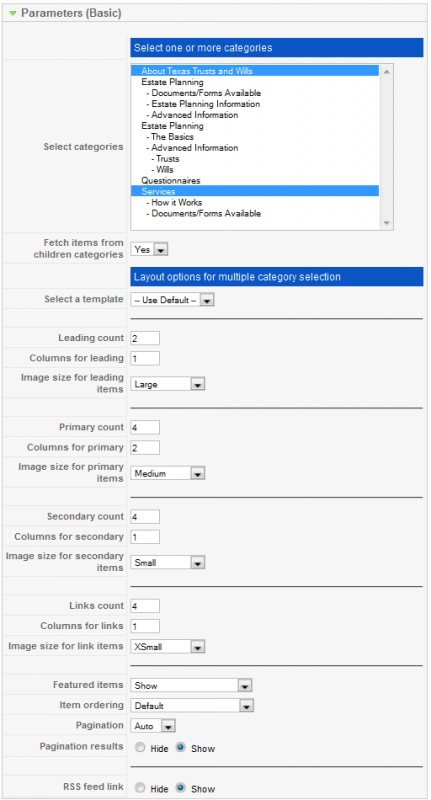The height and width of the screenshot is (800, 431).
Task: Click the Columns for primary field
Action: 145,447
